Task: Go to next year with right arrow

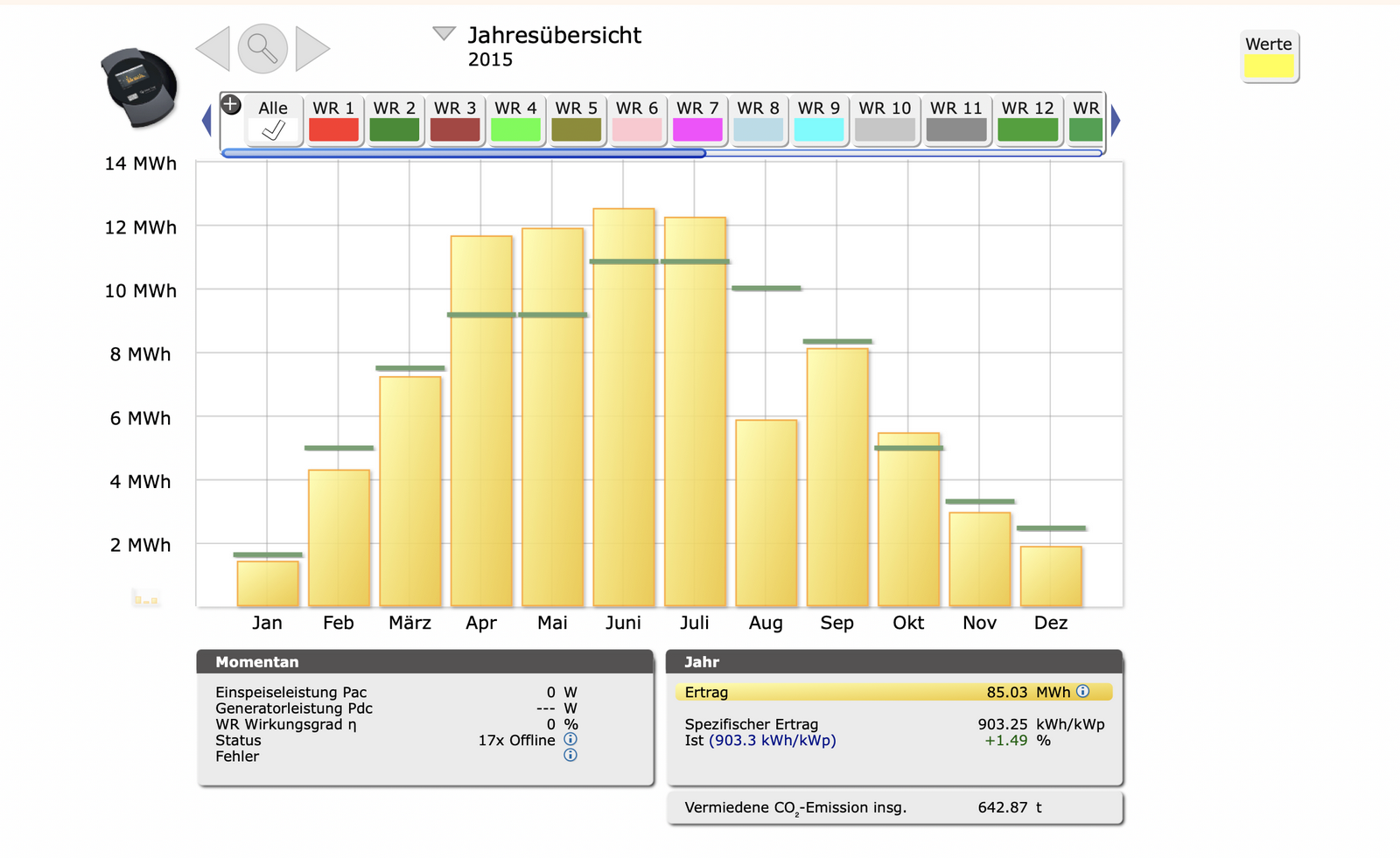Action: [312, 48]
